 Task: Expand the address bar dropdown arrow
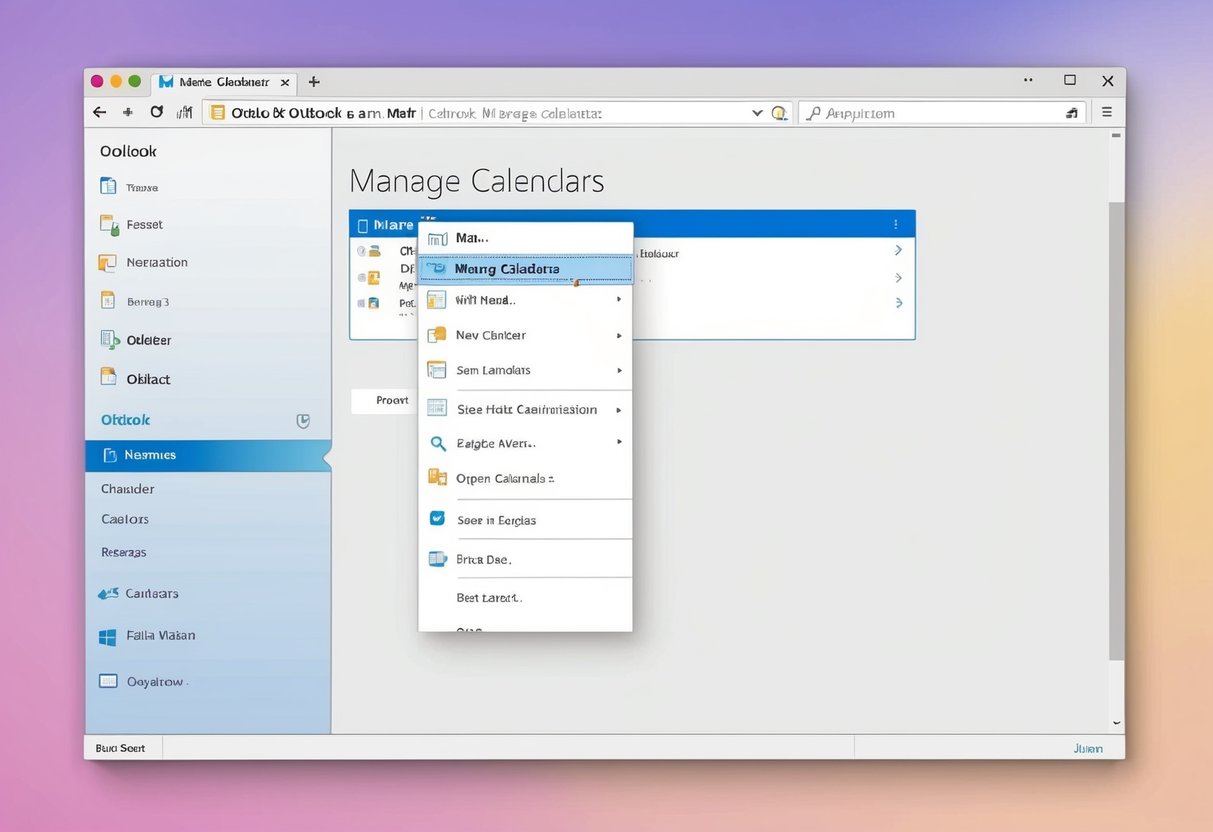tap(757, 113)
